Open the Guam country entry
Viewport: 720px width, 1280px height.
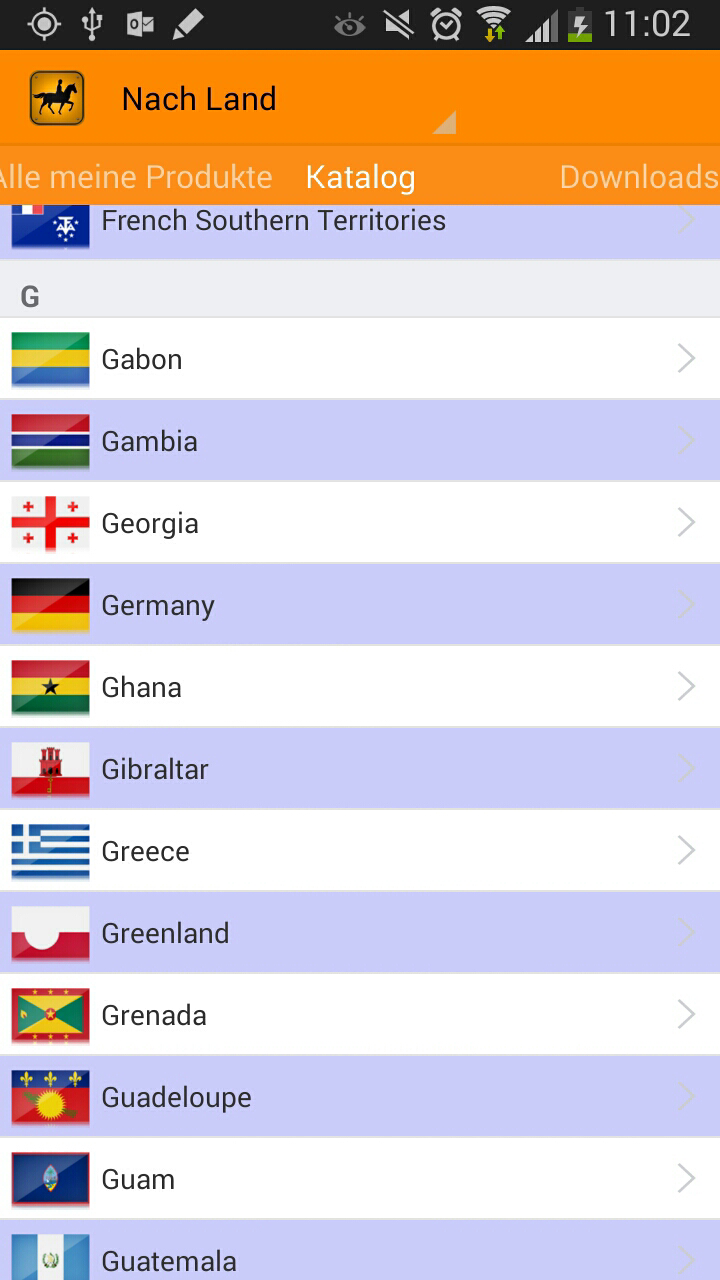tap(360, 1179)
